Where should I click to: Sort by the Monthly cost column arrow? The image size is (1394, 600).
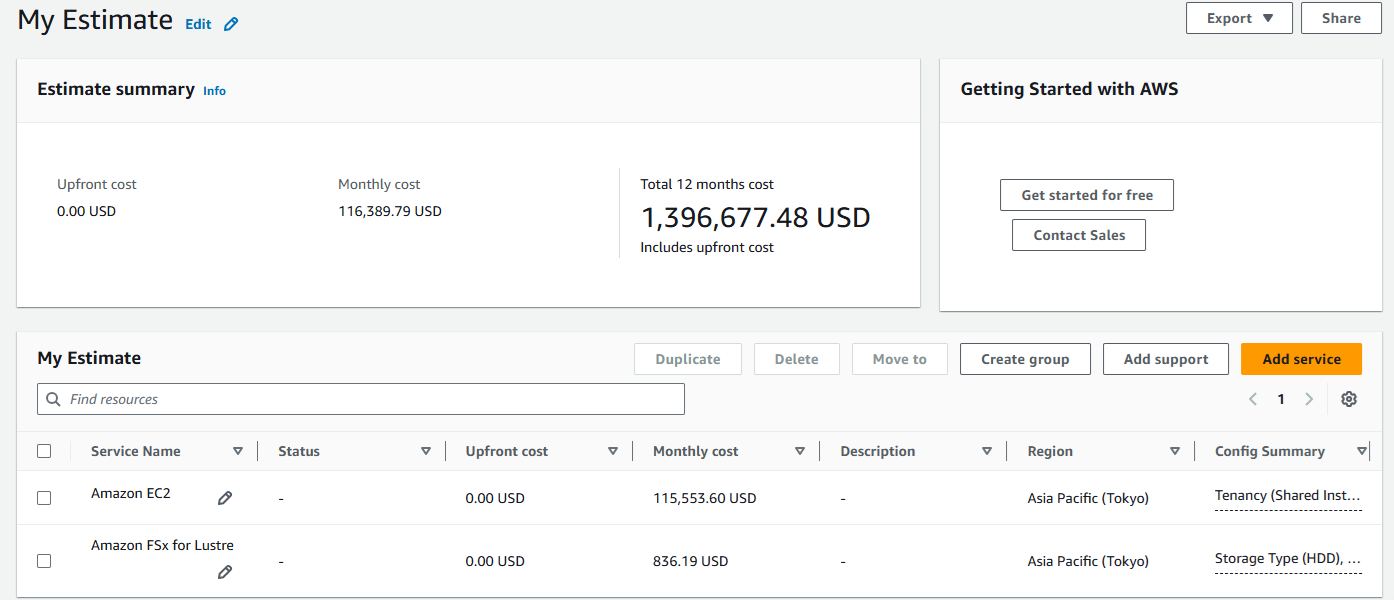(800, 451)
